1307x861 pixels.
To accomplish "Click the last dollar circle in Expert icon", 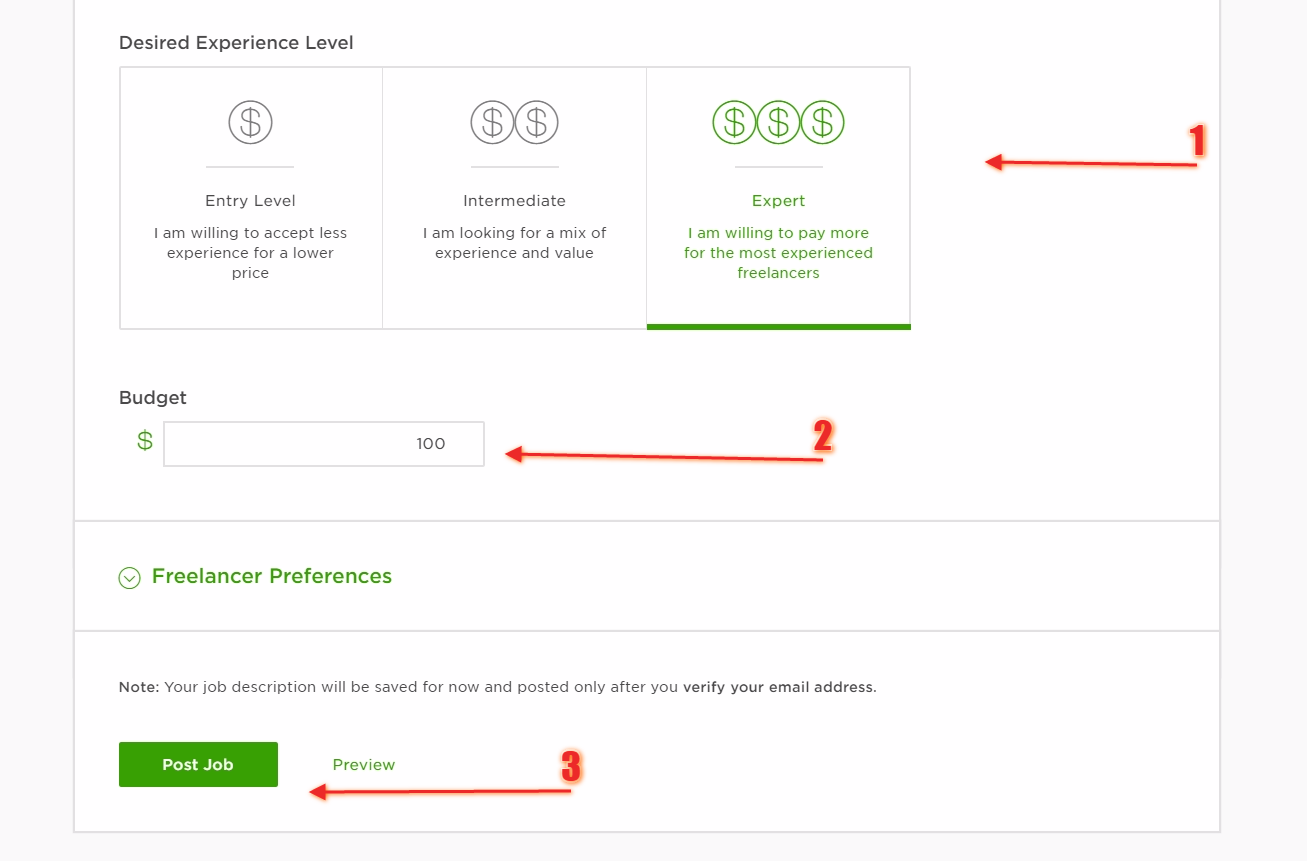I will pos(822,123).
